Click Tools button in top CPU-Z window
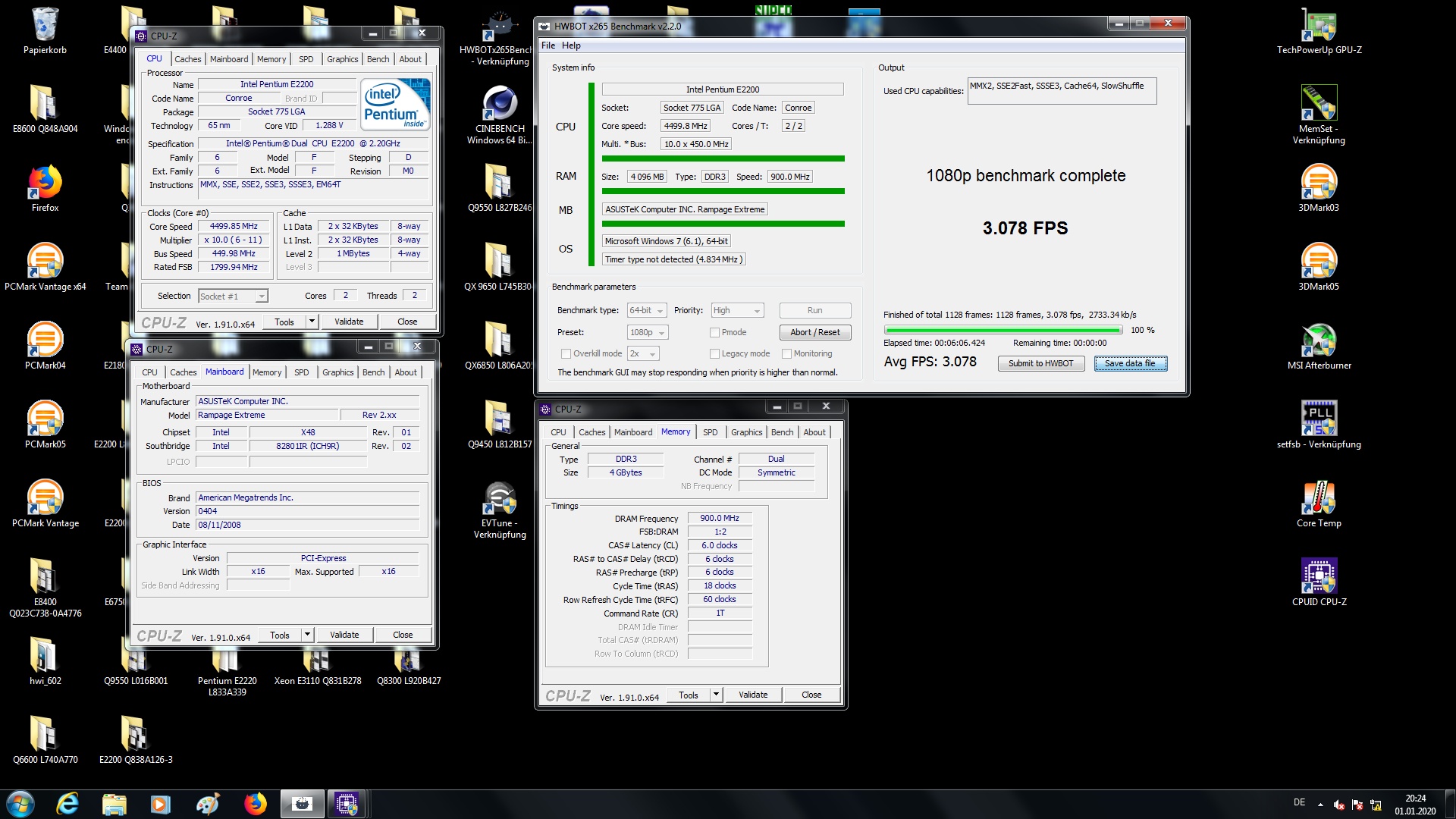 [284, 322]
